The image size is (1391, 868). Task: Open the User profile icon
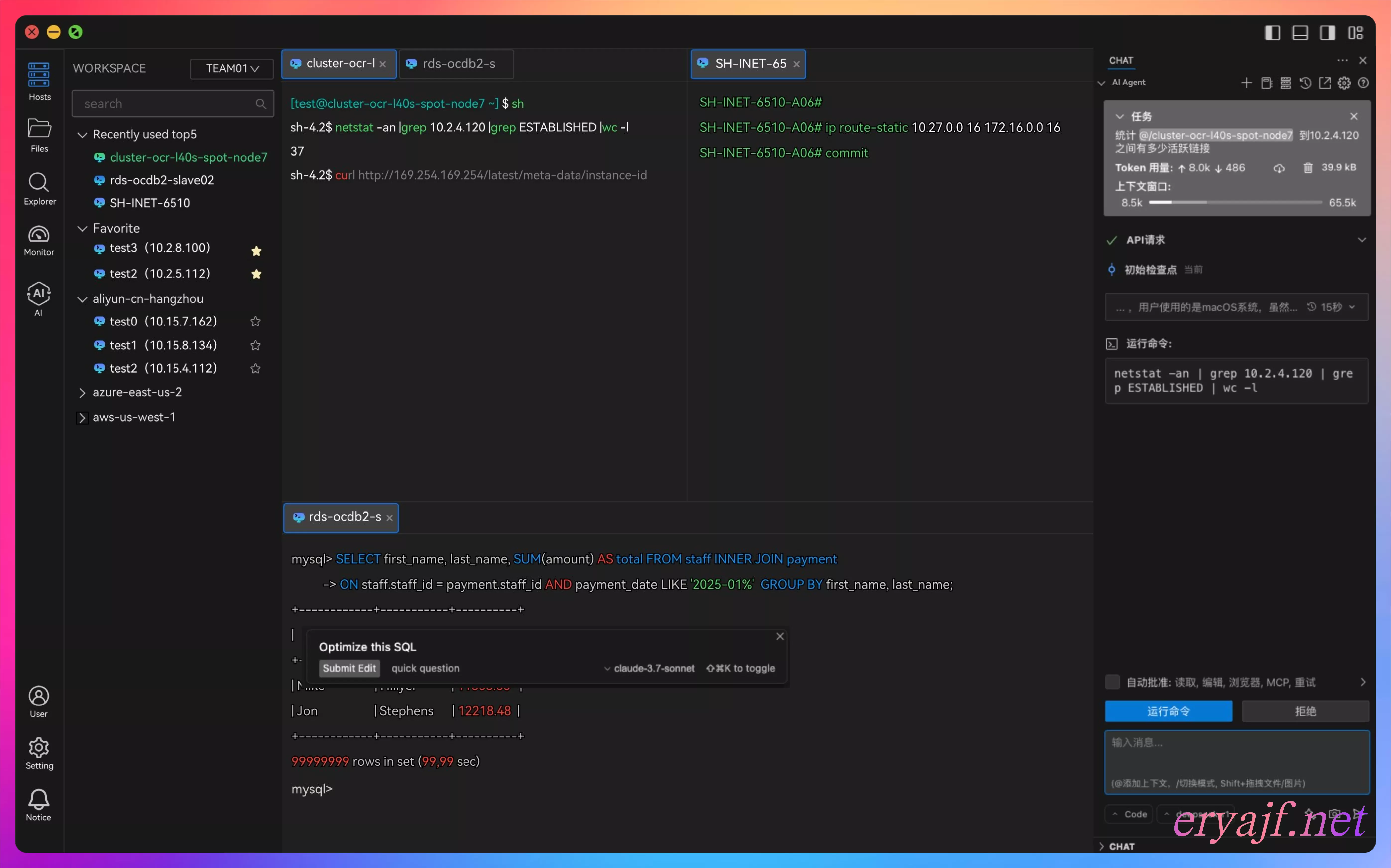(x=39, y=702)
